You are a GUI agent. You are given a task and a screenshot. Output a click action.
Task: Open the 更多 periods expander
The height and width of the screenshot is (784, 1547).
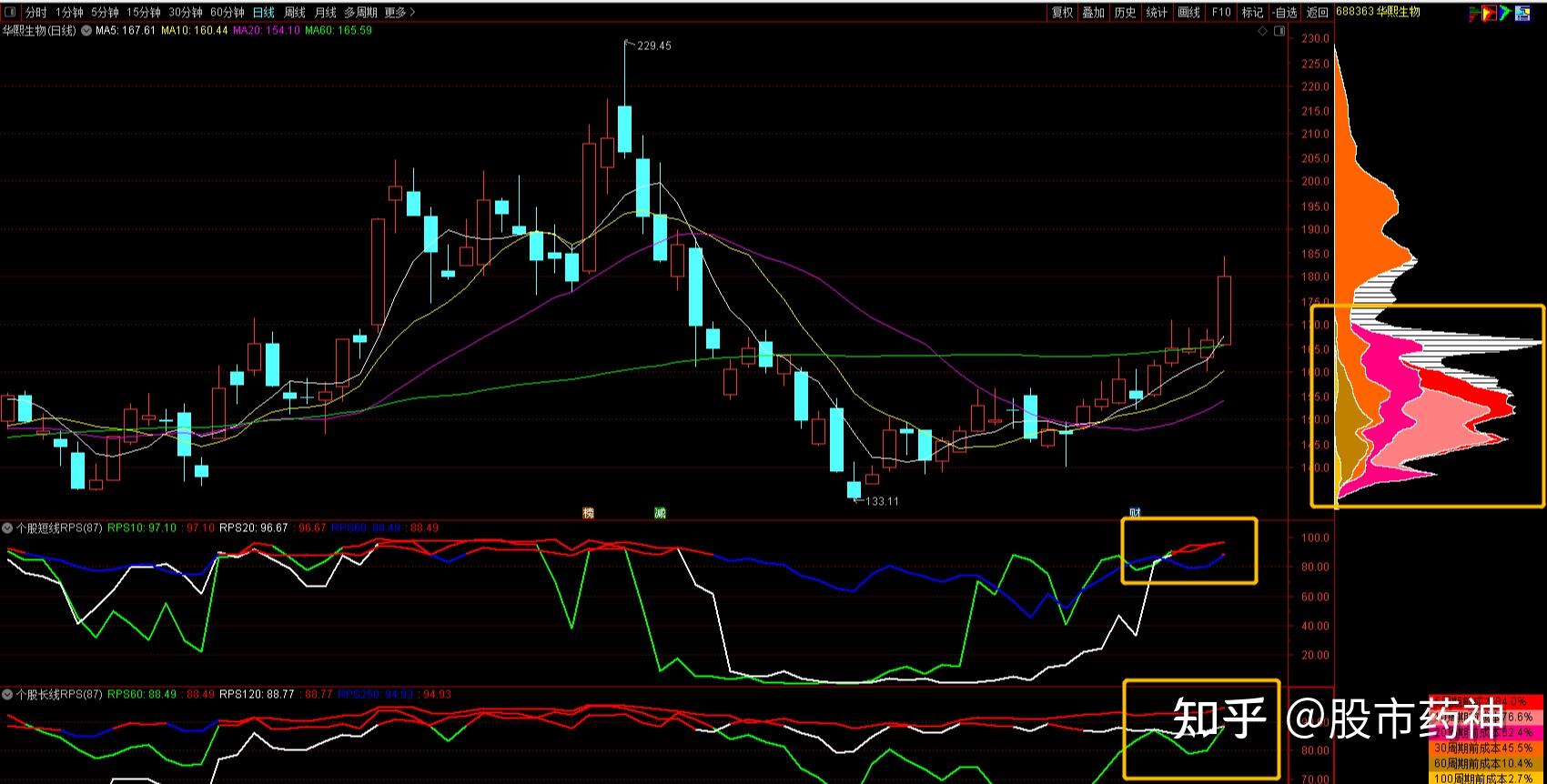tap(399, 12)
